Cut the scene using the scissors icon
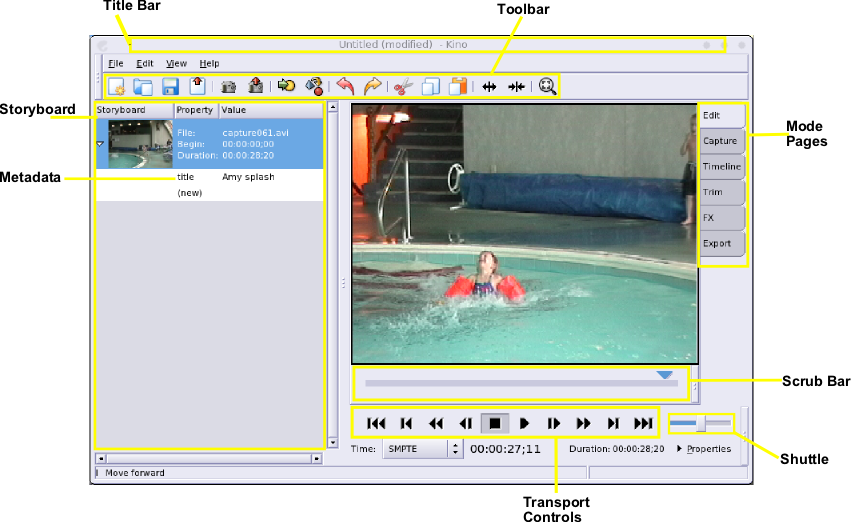This screenshot has width=851, height=522. tap(403, 87)
